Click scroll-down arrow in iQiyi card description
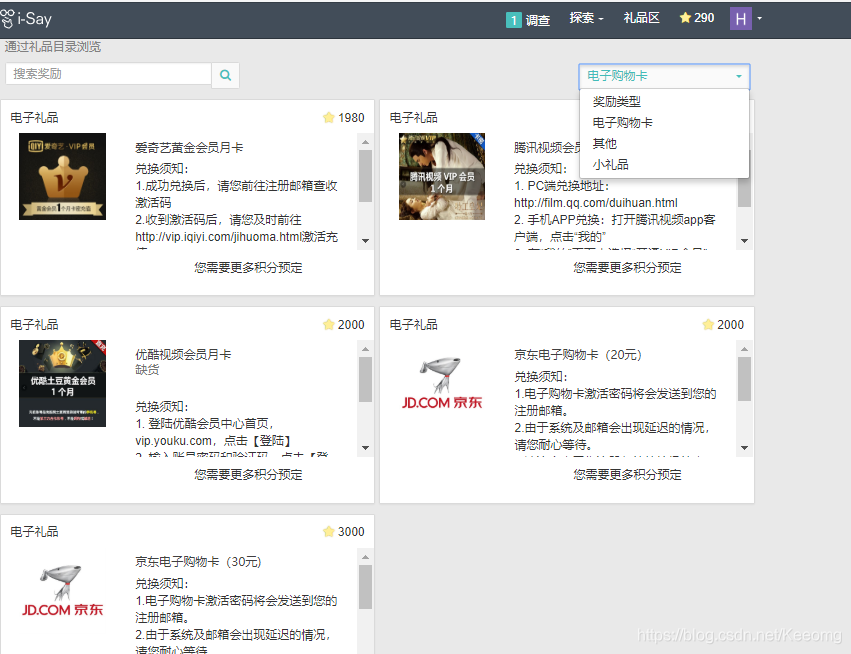851x654 pixels. coord(365,240)
